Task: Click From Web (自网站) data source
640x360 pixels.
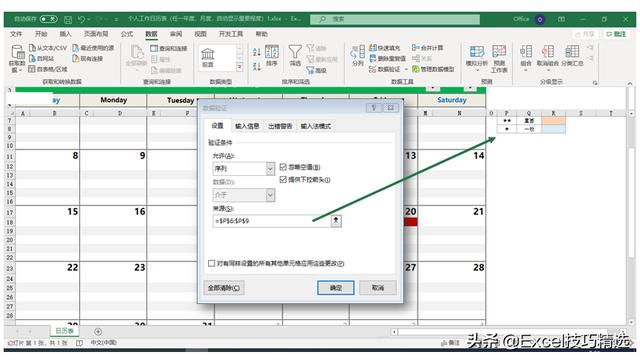Action: click(42, 59)
